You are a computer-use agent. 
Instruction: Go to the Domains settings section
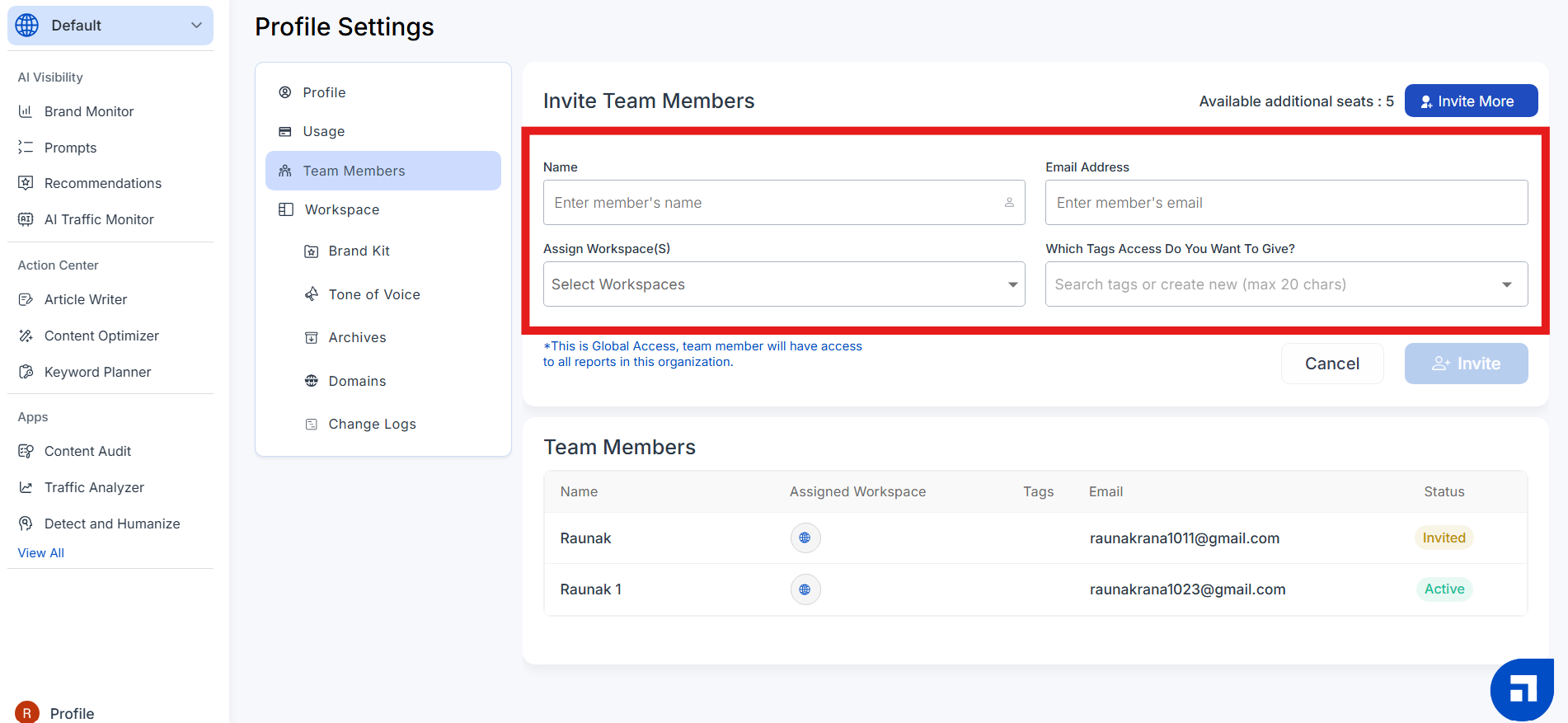[x=356, y=381]
